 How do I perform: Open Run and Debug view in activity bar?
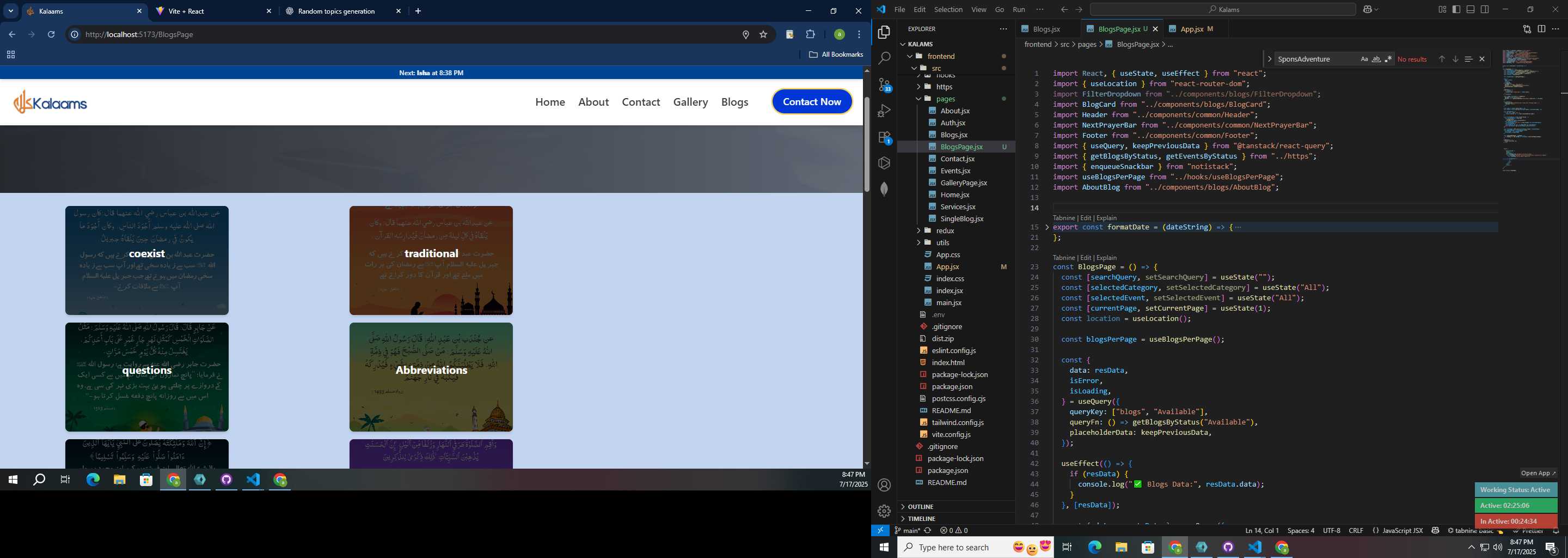(x=884, y=111)
